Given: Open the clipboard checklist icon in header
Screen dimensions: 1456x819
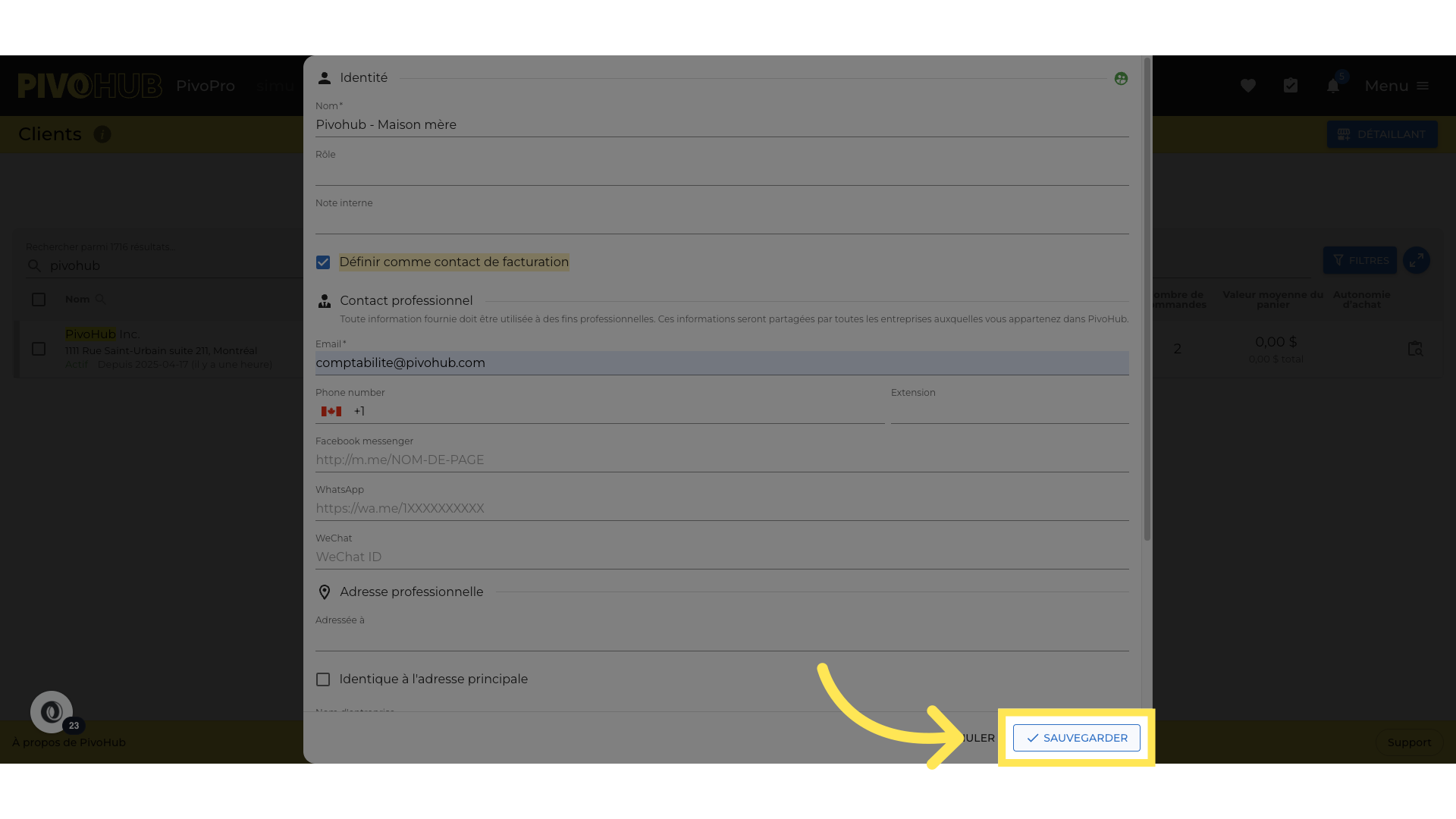Looking at the screenshot, I should [x=1291, y=86].
